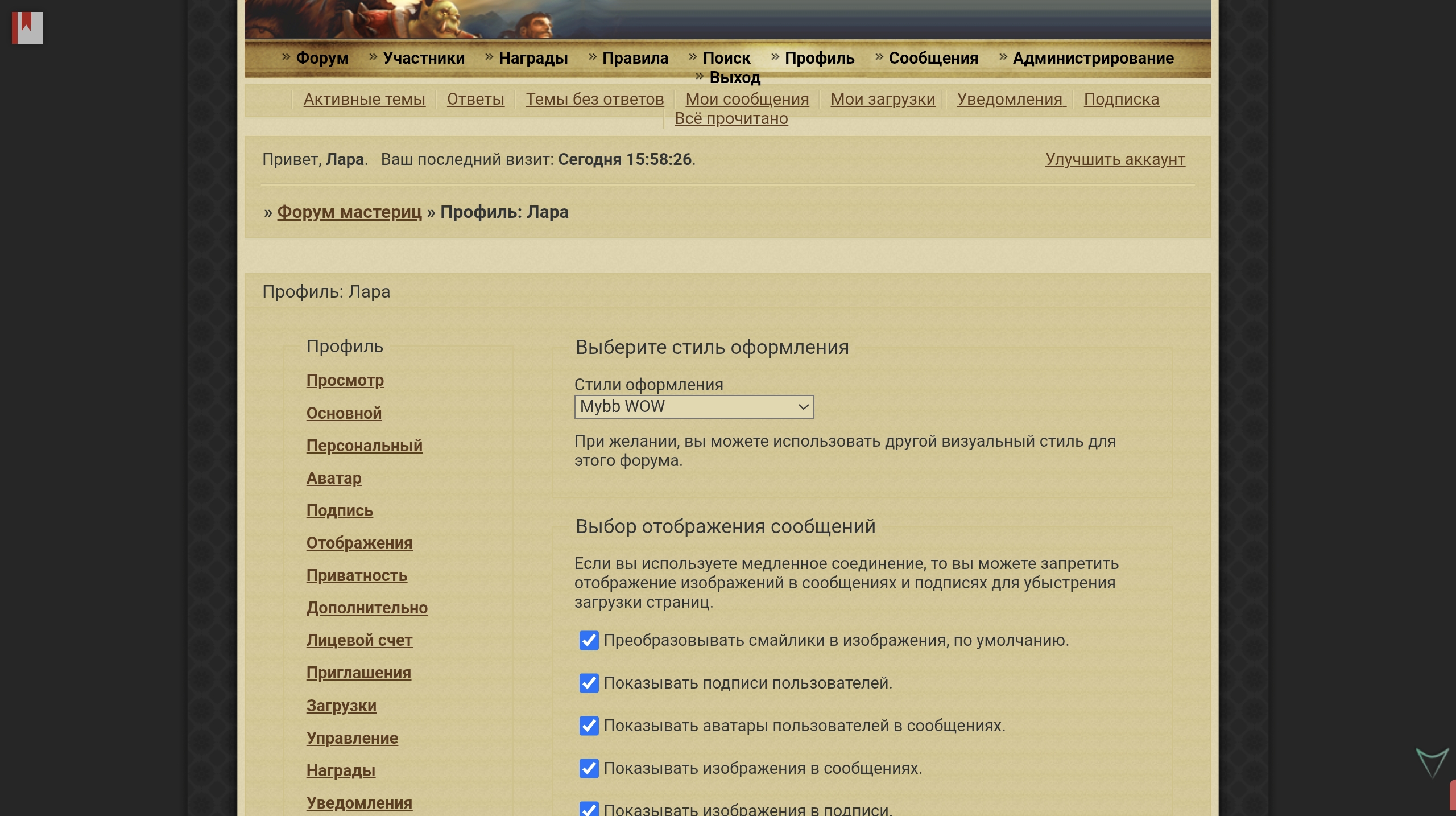Click the Всё прочитано link
1456x816 pixels.
[731, 118]
